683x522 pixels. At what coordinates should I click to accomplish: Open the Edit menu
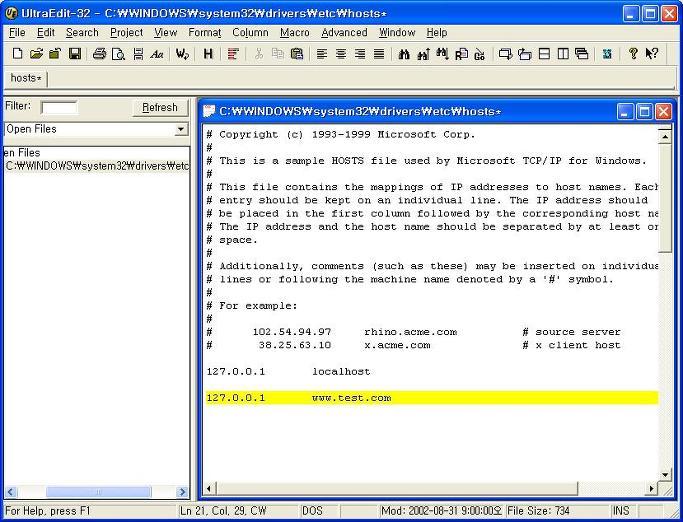[x=46, y=33]
